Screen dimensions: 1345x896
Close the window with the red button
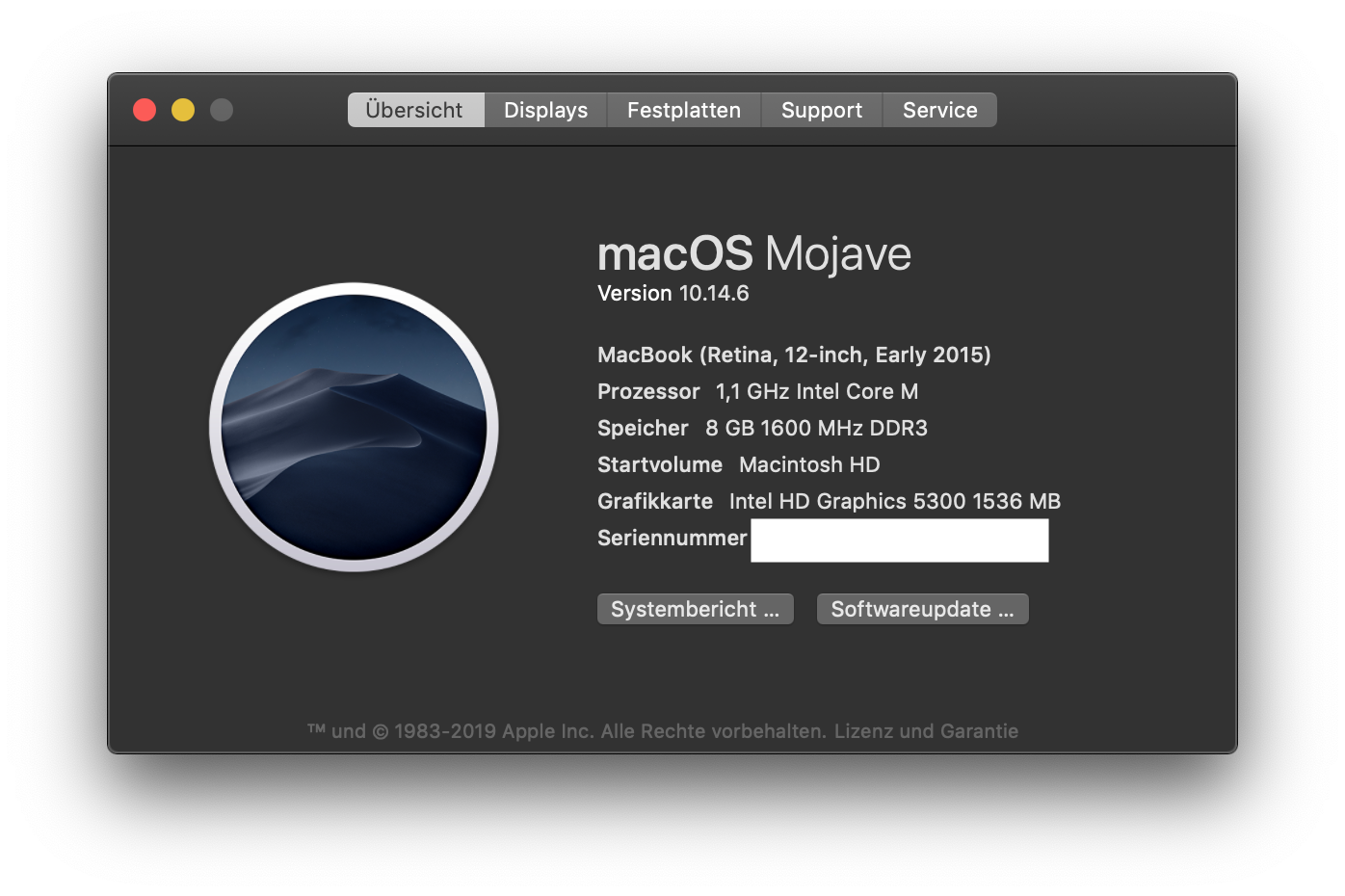tap(145, 110)
